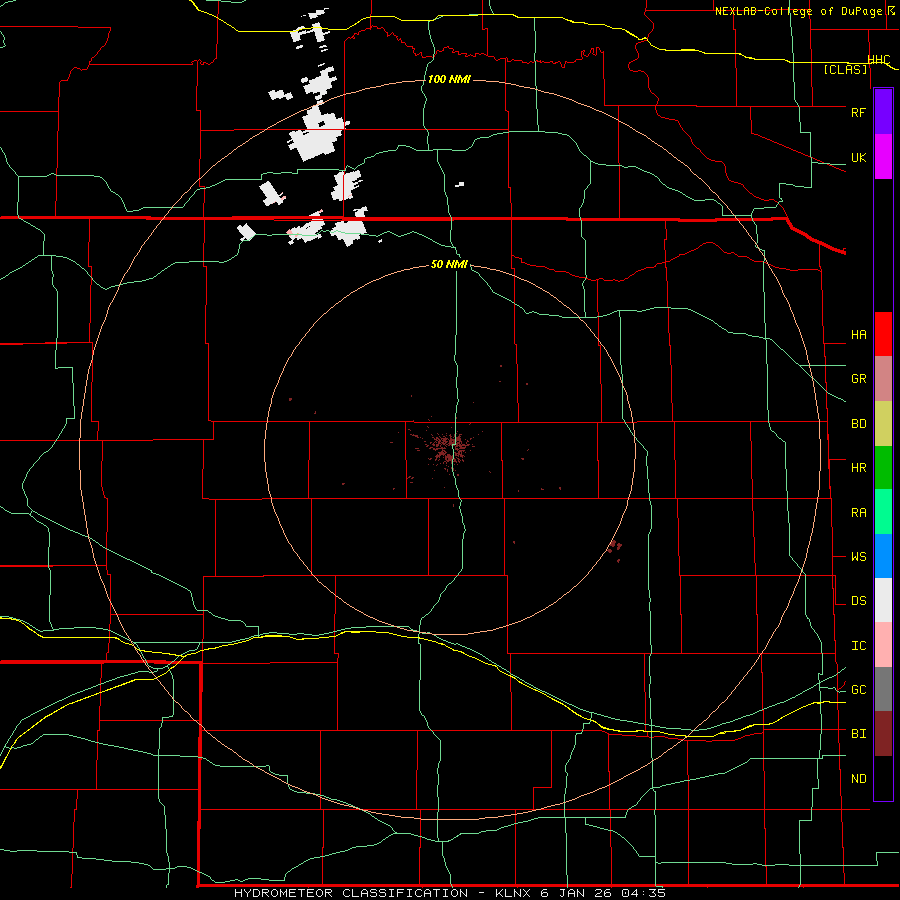Image resolution: width=900 pixels, height=900 pixels.
Task: Select the red HA legend swatch
Action: pos(883,334)
